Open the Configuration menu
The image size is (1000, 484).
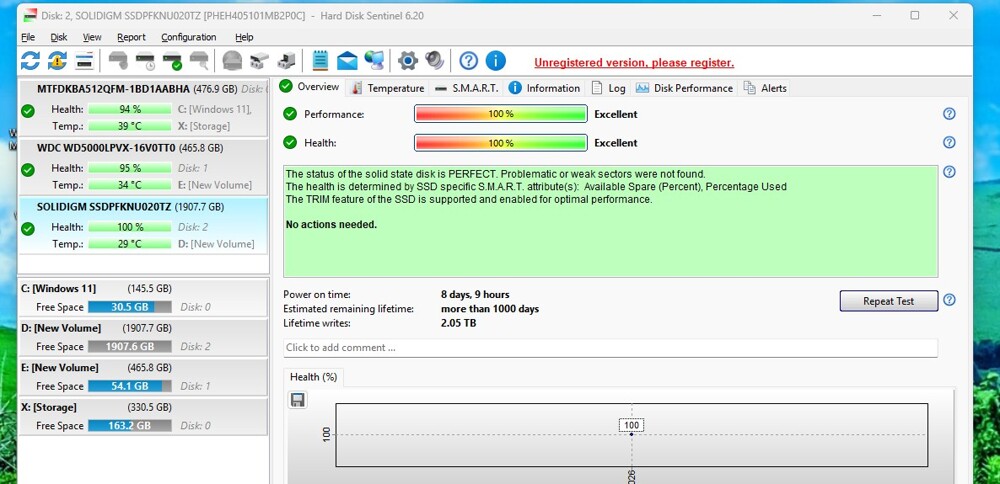click(x=188, y=37)
